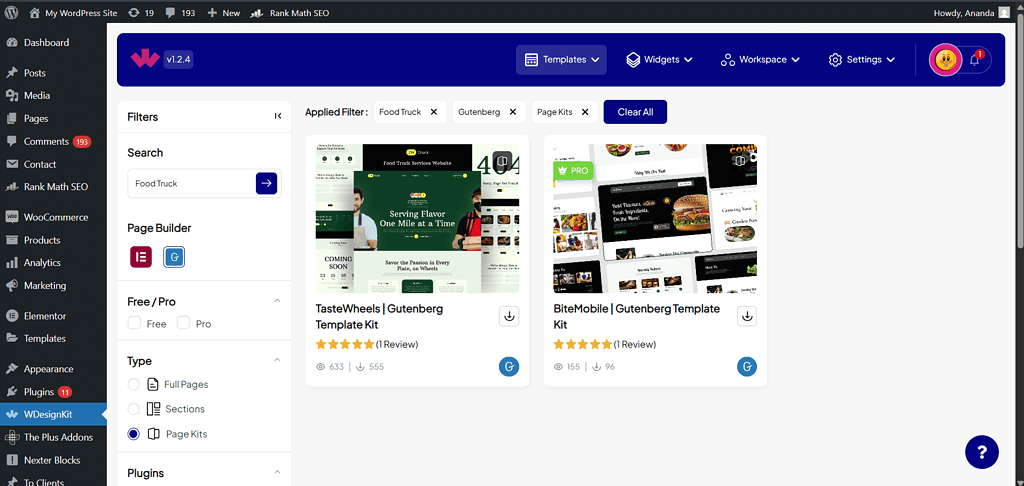Viewport: 1024px width, 486px height.
Task: Open the help question mark button
Action: coord(981,451)
